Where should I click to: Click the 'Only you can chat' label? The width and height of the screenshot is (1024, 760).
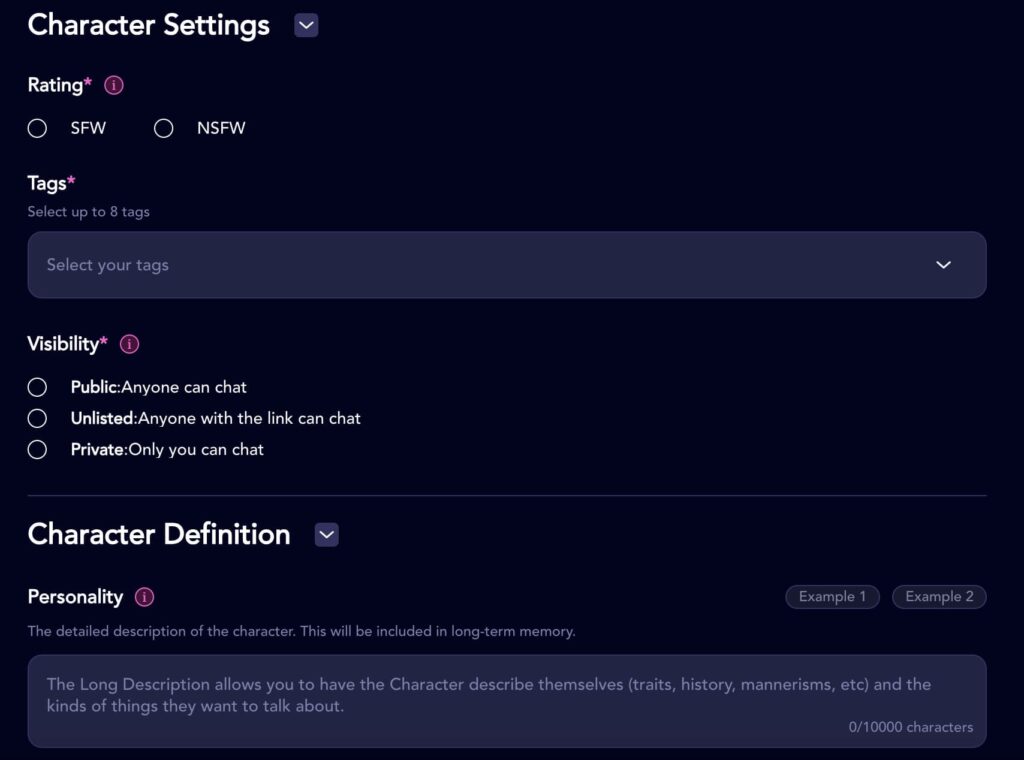coord(196,450)
